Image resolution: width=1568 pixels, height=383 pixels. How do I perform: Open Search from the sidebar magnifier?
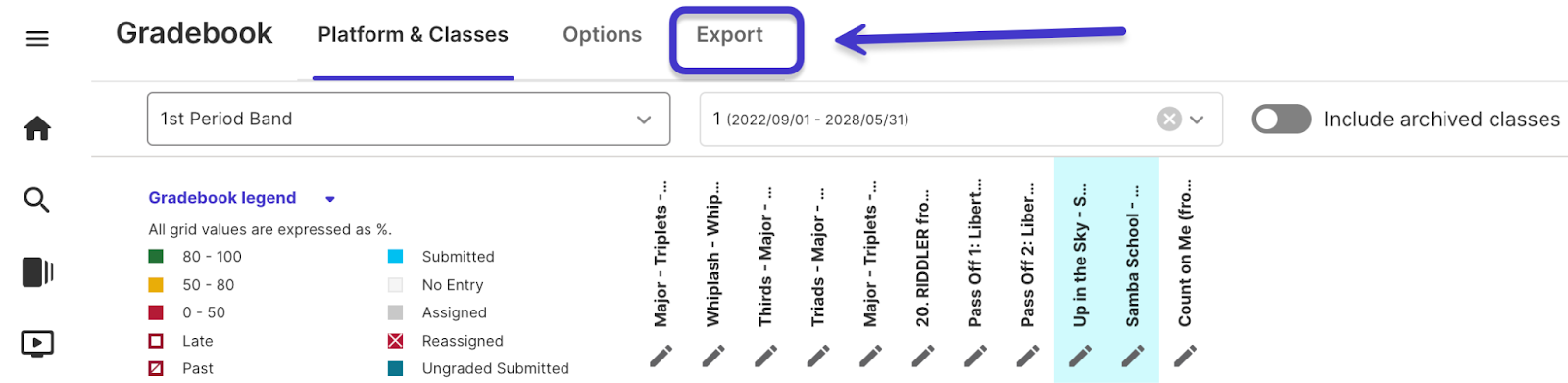pos(37,200)
